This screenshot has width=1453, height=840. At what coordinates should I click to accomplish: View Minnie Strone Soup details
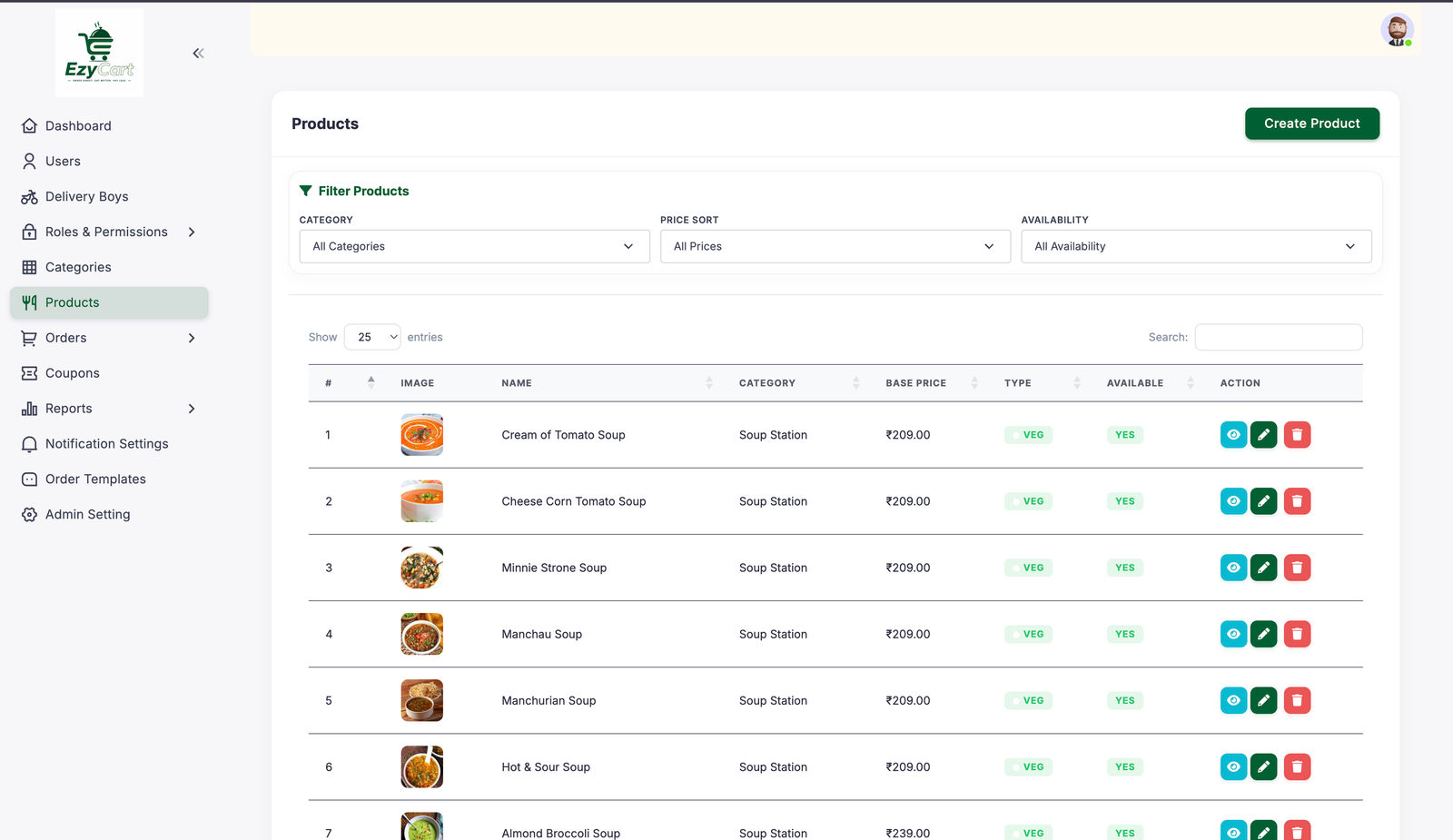click(1233, 568)
